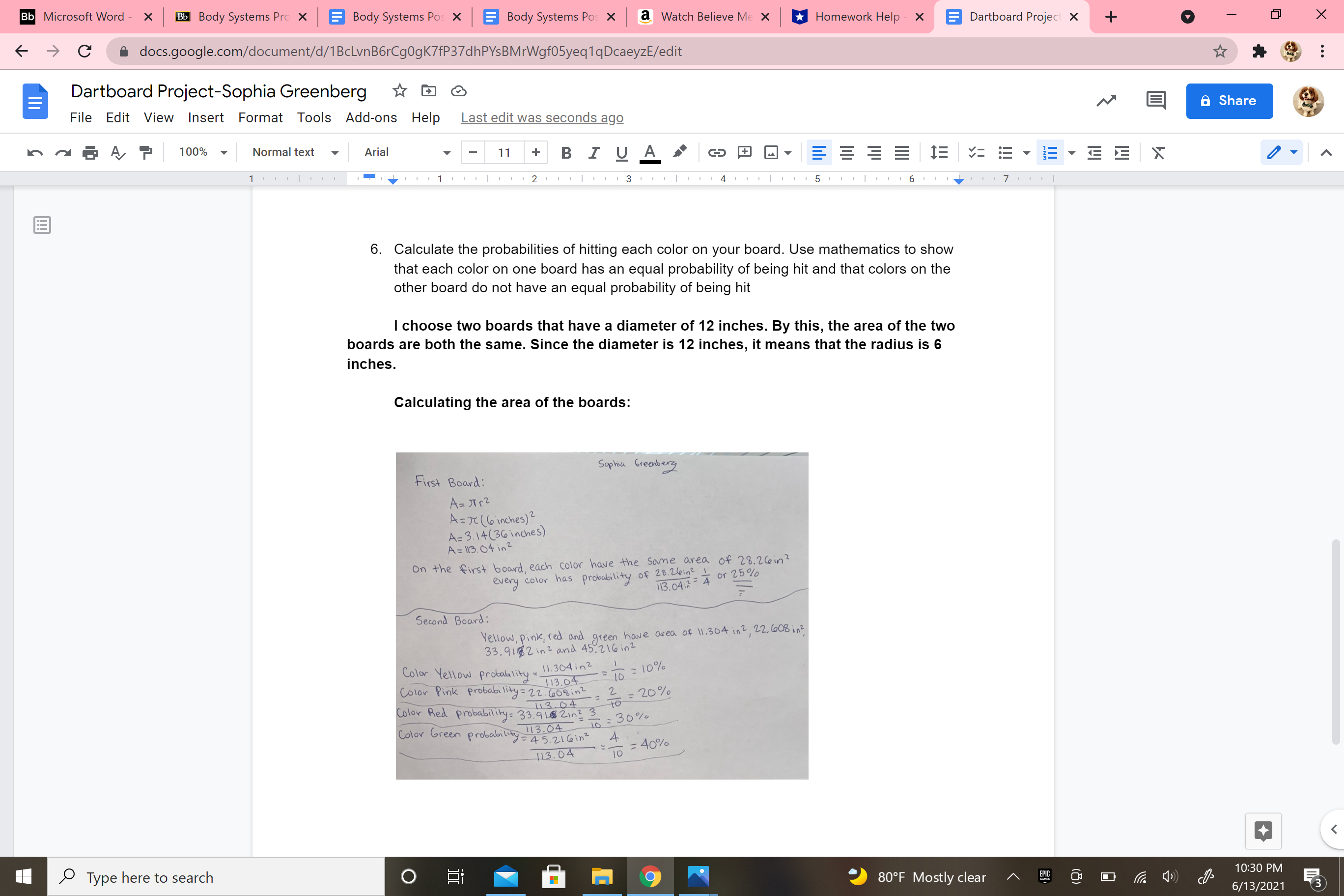Toggle bold formatting
This screenshot has width=1344, height=896.
click(566, 153)
